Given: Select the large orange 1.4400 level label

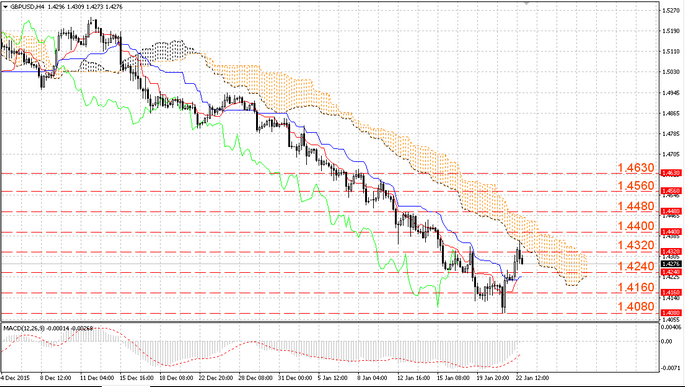Looking at the screenshot, I should click(636, 226).
